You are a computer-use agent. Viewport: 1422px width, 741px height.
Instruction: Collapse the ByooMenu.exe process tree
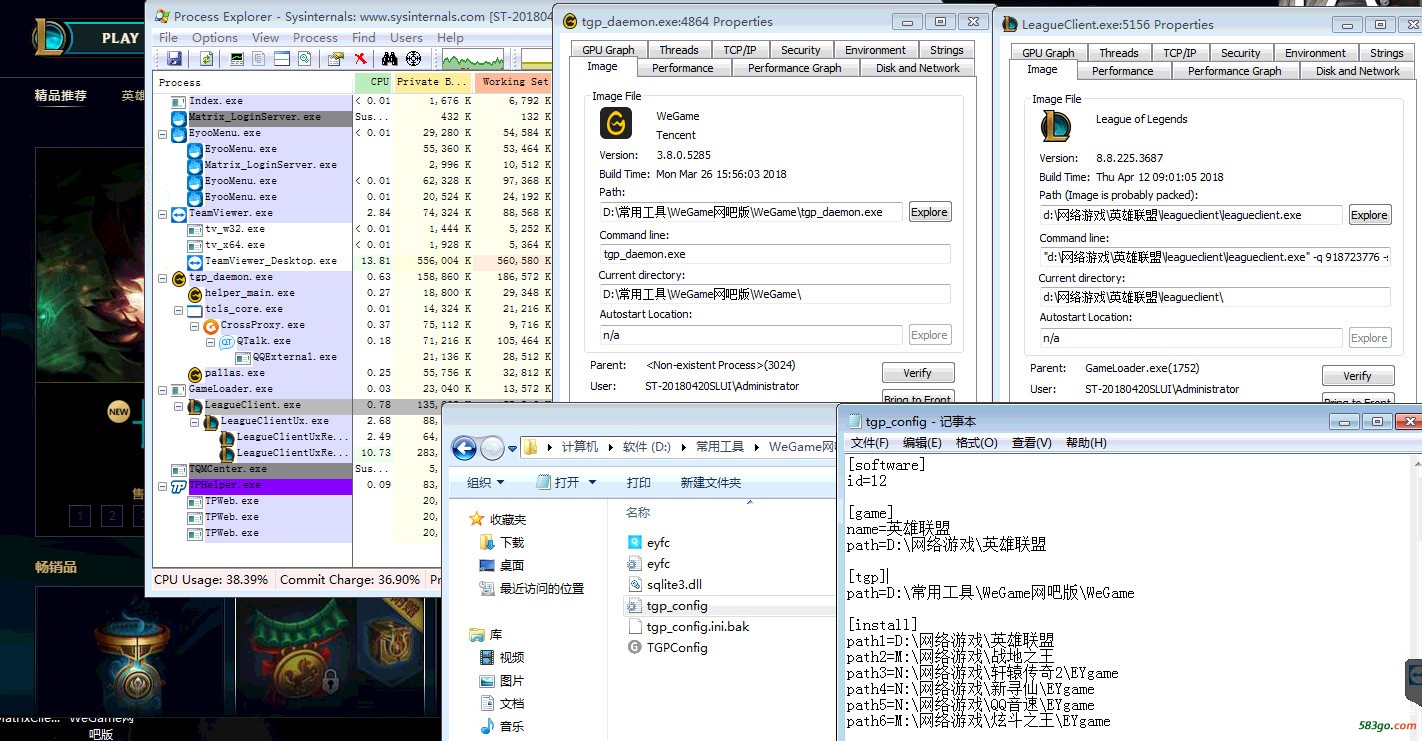163,133
